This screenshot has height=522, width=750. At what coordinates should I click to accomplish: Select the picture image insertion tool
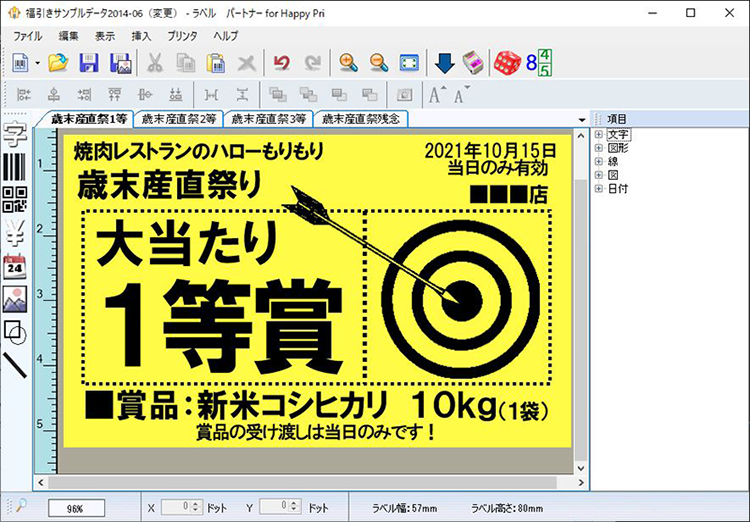coord(15,299)
